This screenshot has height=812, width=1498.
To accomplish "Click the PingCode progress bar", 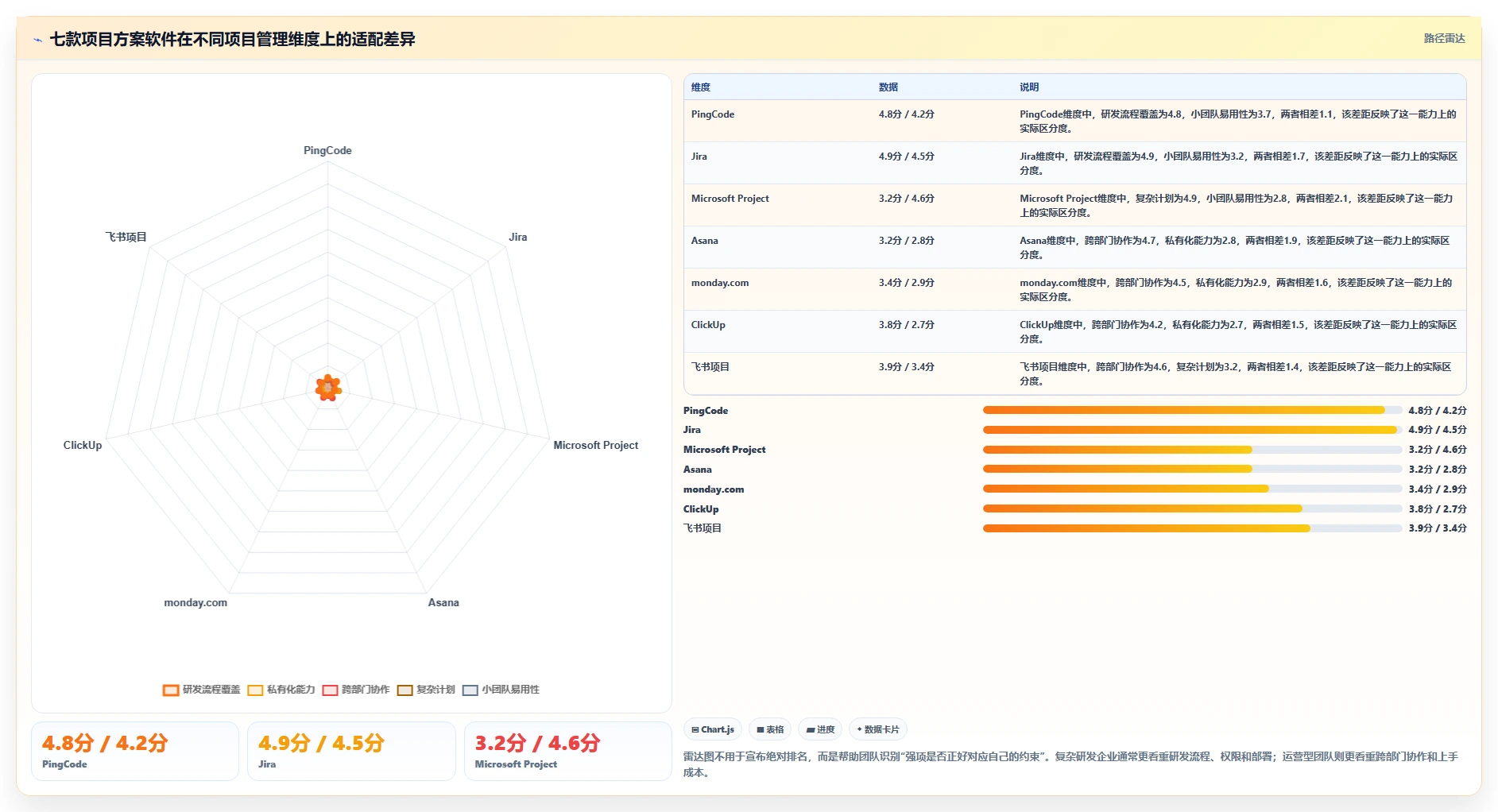I will click(x=1192, y=410).
